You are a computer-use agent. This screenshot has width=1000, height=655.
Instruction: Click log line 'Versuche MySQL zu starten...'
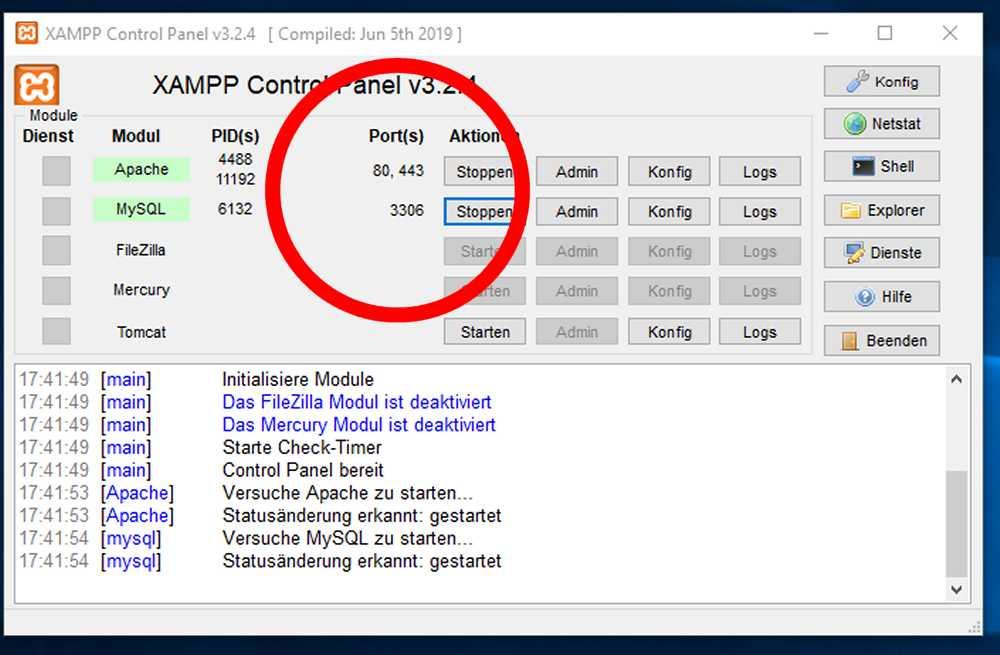348,538
